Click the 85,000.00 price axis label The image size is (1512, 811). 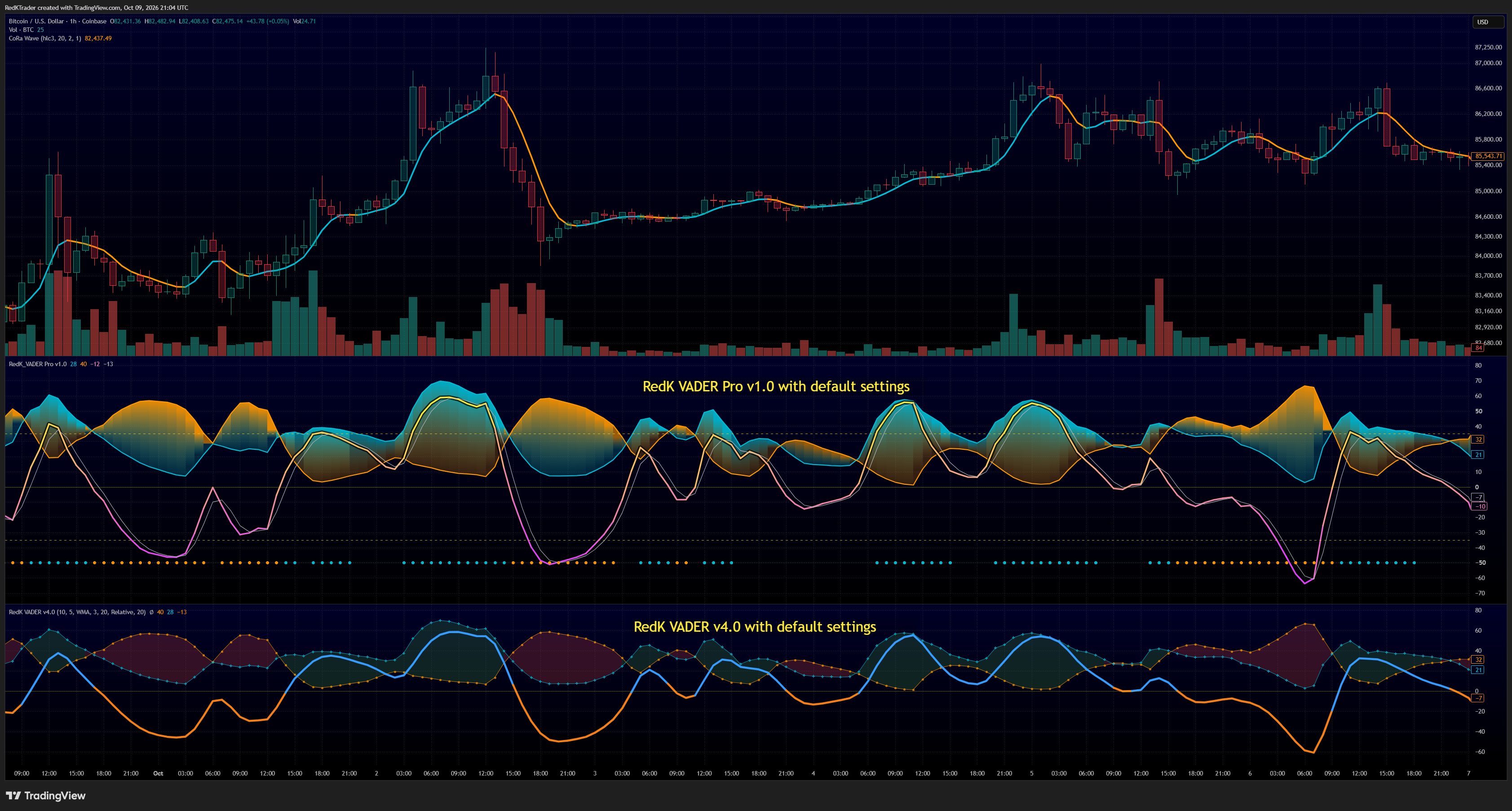click(x=1488, y=191)
